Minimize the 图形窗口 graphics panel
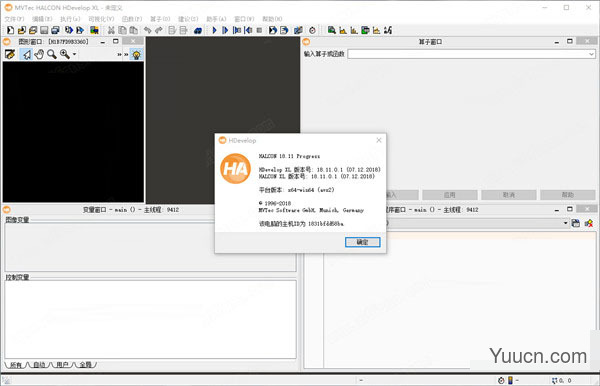The width and height of the screenshot is (600, 386). point(103,41)
